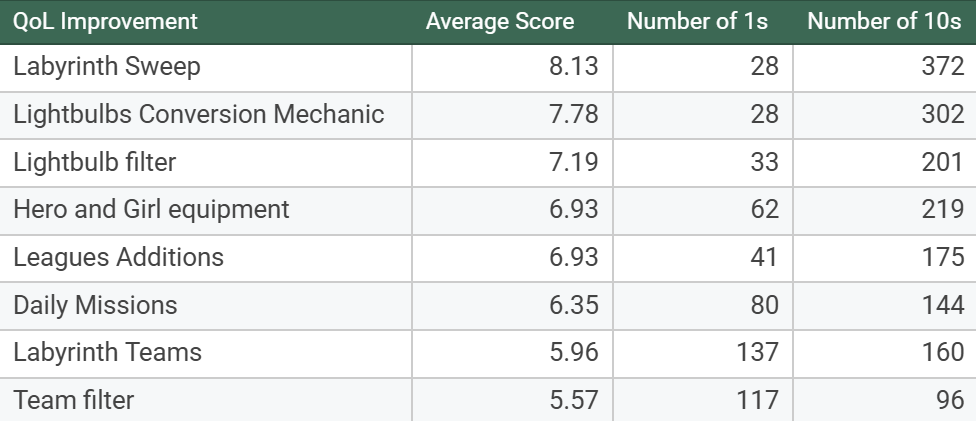This screenshot has height=421, width=976.
Task: Click the Average Score column header
Action: [x=512, y=22]
